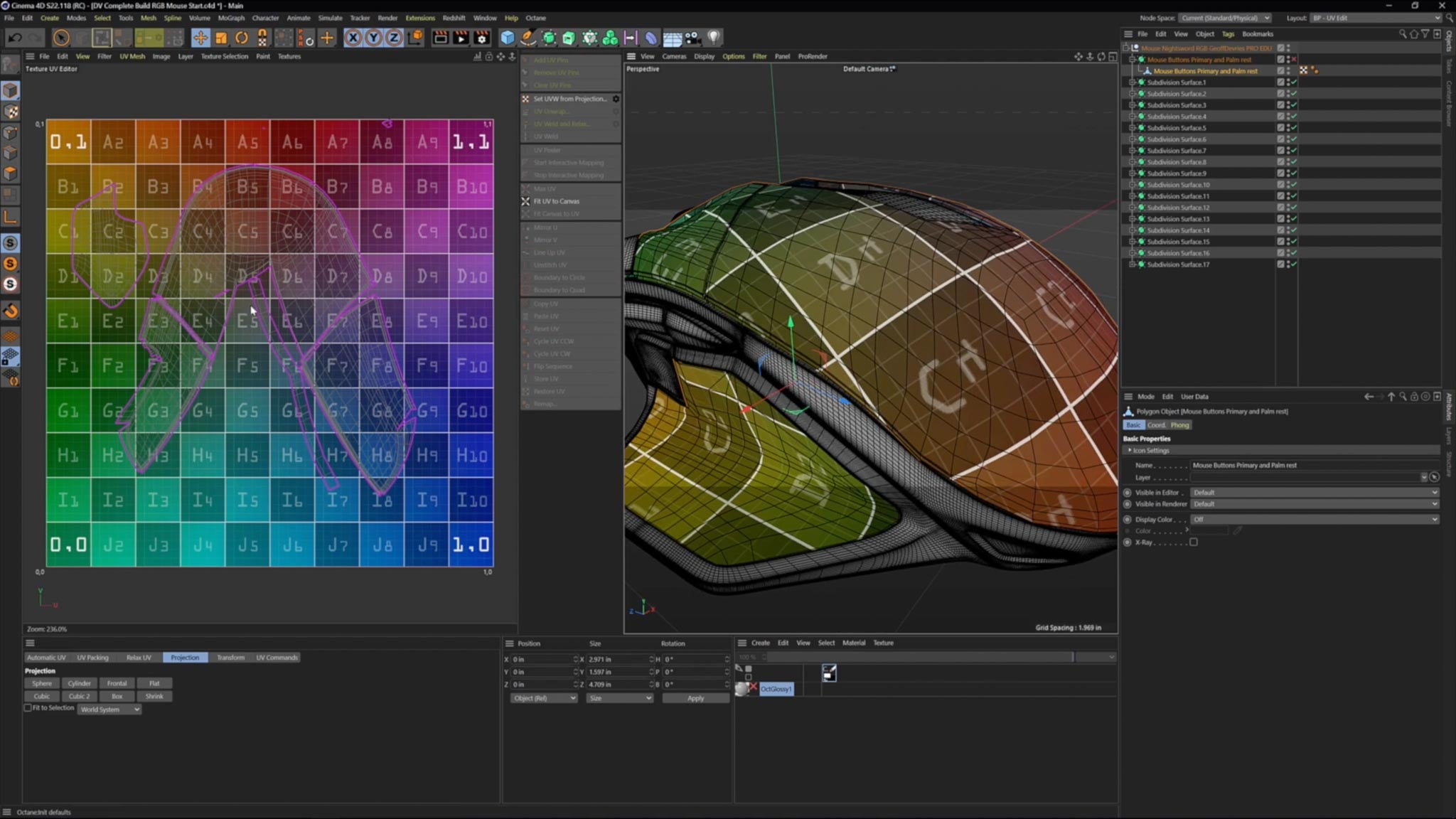Click the Shrink projection button
The image size is (1456, 819).
[154, 696]
